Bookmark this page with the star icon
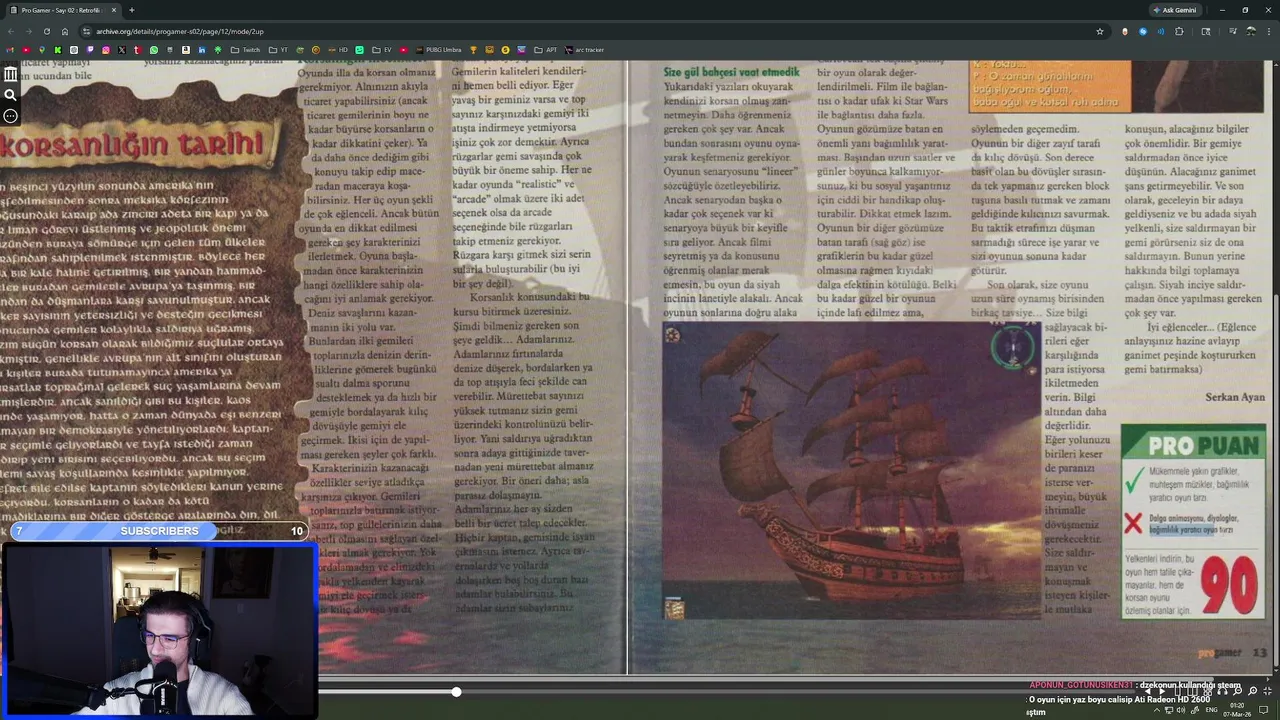This screenshot has height=720, width=1280. [1100, 31]
